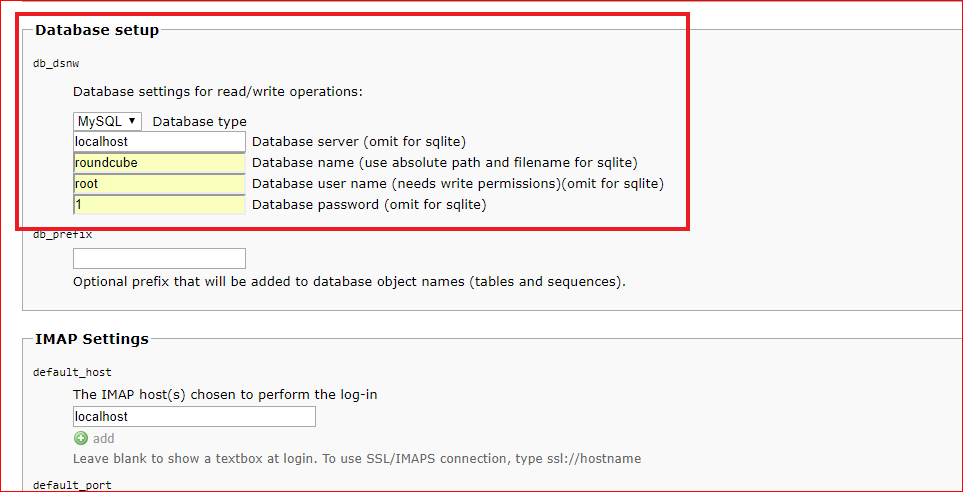Screen dimensions: 963x492
Task: Focus the IMAP default_host localhost field
Action: (x=194, y=416)
